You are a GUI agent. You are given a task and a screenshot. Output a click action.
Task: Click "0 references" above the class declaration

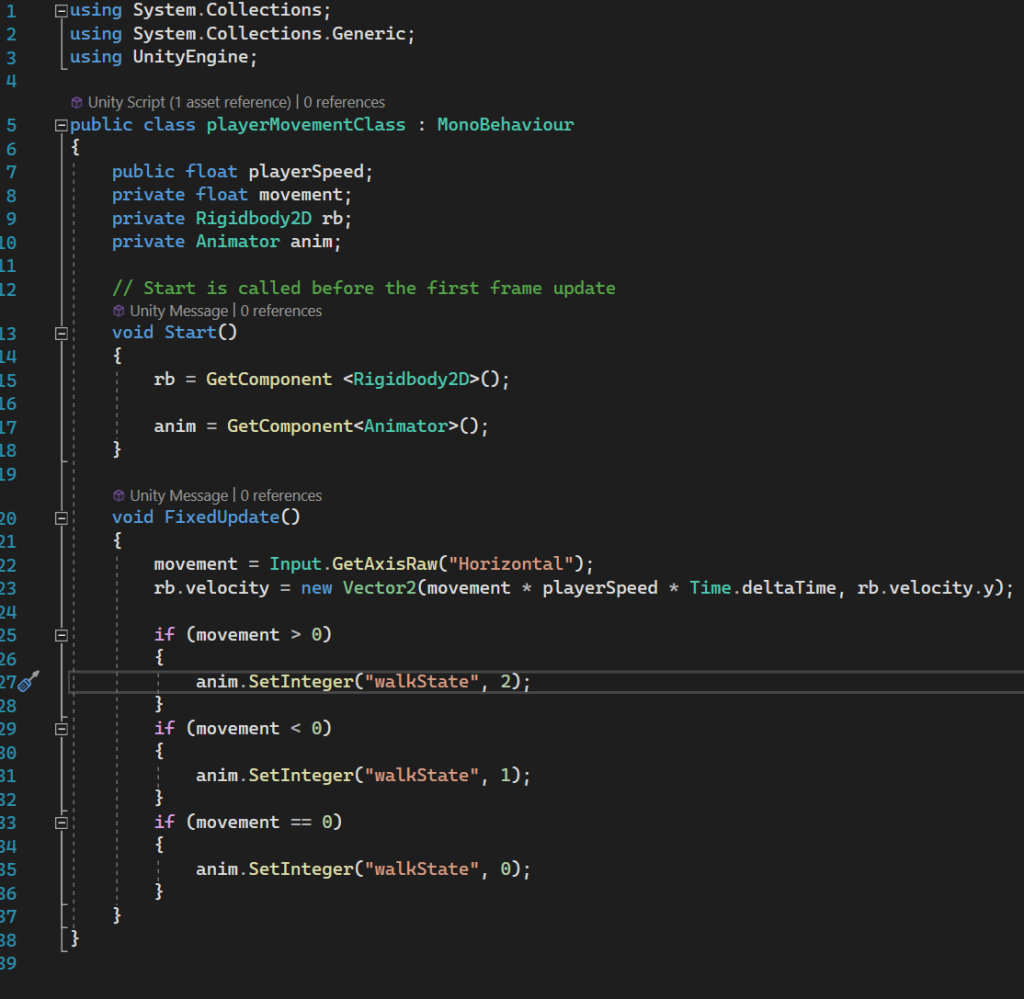[344, 102]
